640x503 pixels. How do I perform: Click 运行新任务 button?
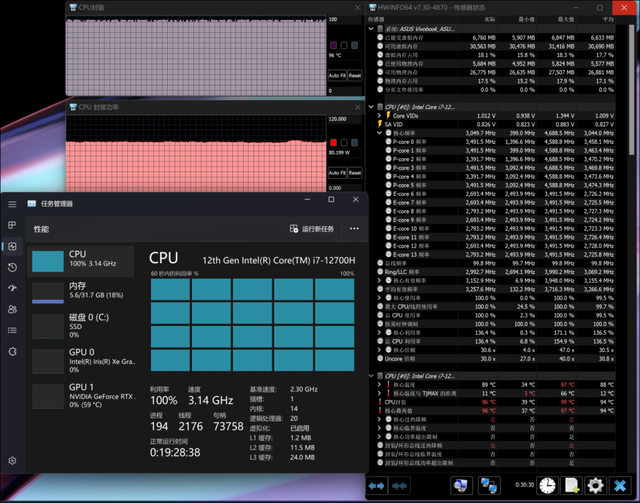point(310,229)
